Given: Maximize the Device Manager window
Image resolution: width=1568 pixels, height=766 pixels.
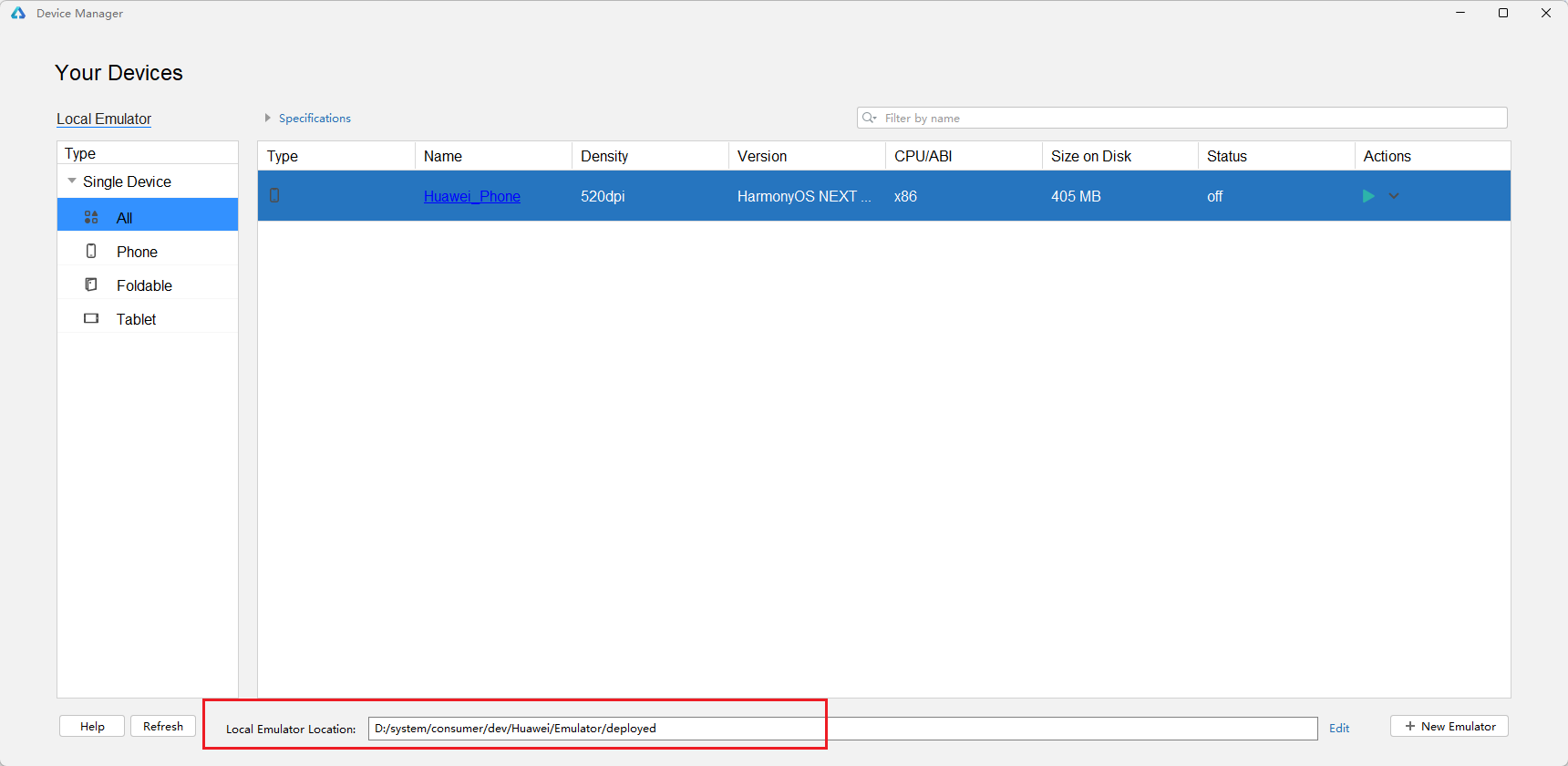Looking at the screenshot, I should click(x=1503, y=13).
